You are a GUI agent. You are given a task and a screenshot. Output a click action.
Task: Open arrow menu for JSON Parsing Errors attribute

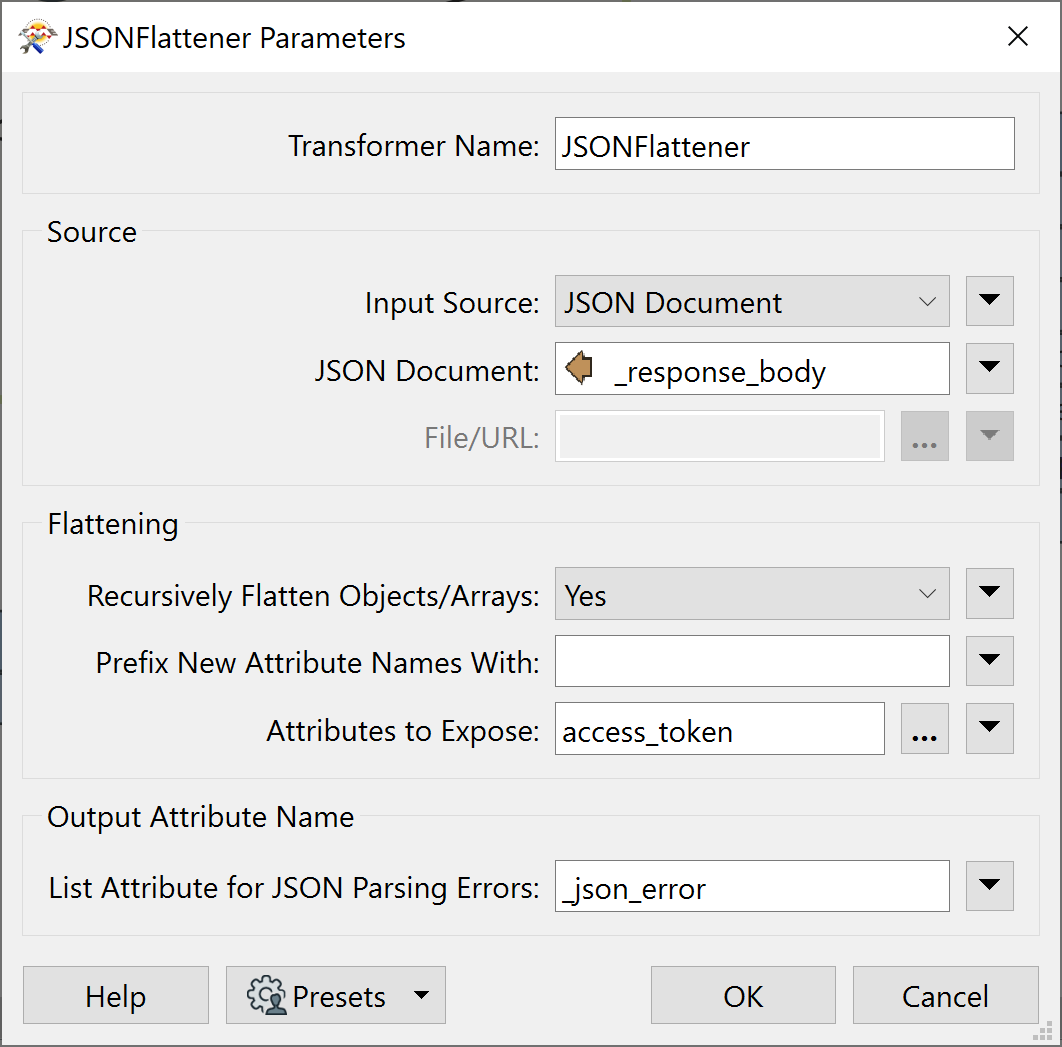(989, 886)
